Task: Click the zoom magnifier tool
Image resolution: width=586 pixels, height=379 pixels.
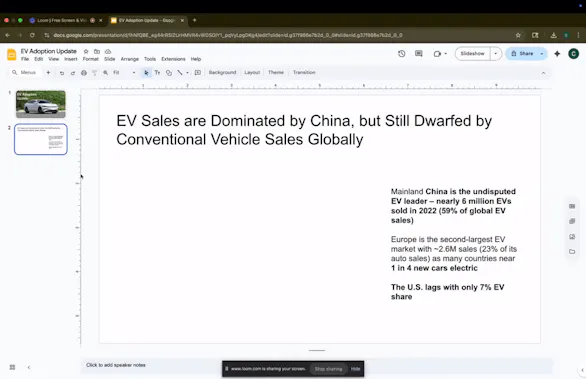Action: tap(106, 73)
